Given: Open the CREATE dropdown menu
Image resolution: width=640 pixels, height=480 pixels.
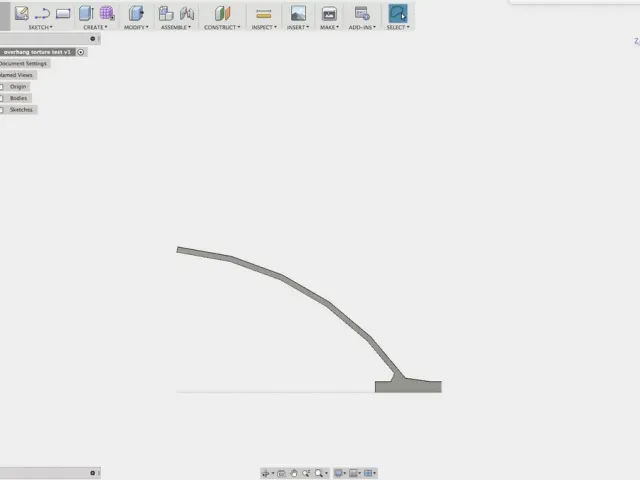Looking at the screenshot, I should (x=96, y=27).
